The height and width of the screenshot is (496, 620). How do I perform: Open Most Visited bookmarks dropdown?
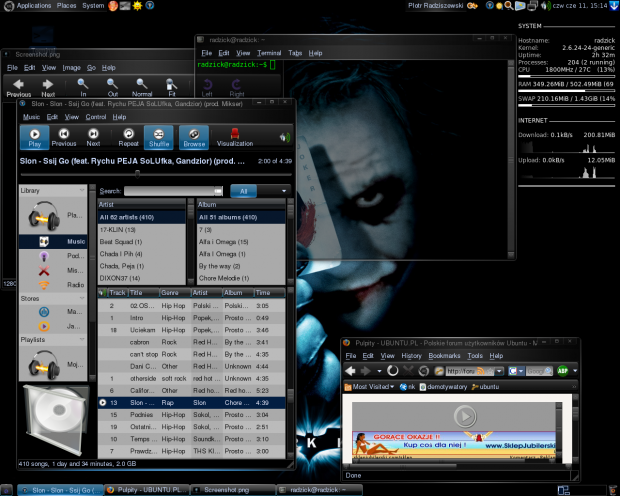click(369, 387)
